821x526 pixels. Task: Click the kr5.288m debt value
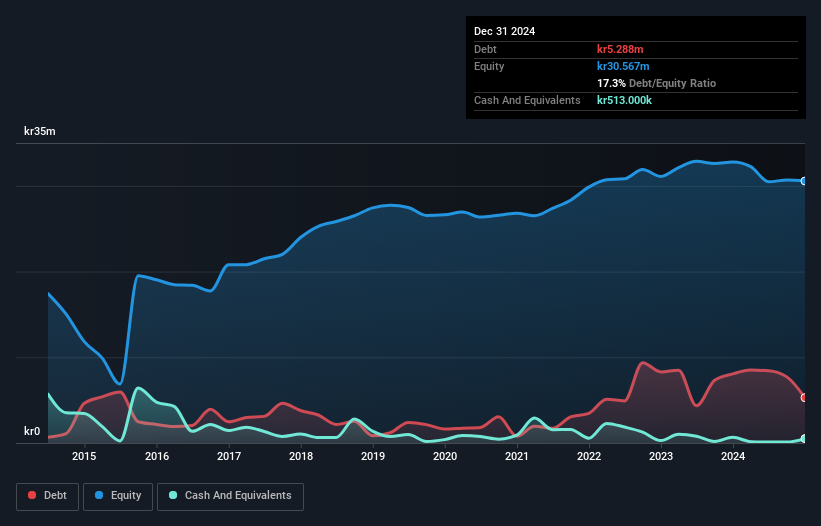[620, 49]
